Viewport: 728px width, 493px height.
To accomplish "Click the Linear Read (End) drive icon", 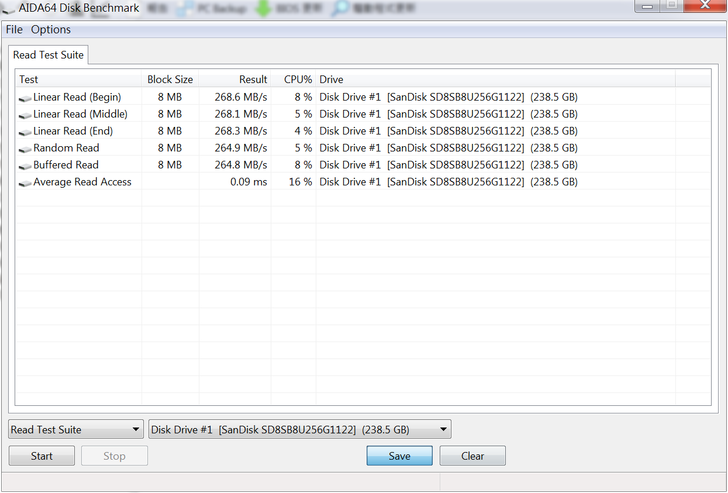I will (25, 132).
